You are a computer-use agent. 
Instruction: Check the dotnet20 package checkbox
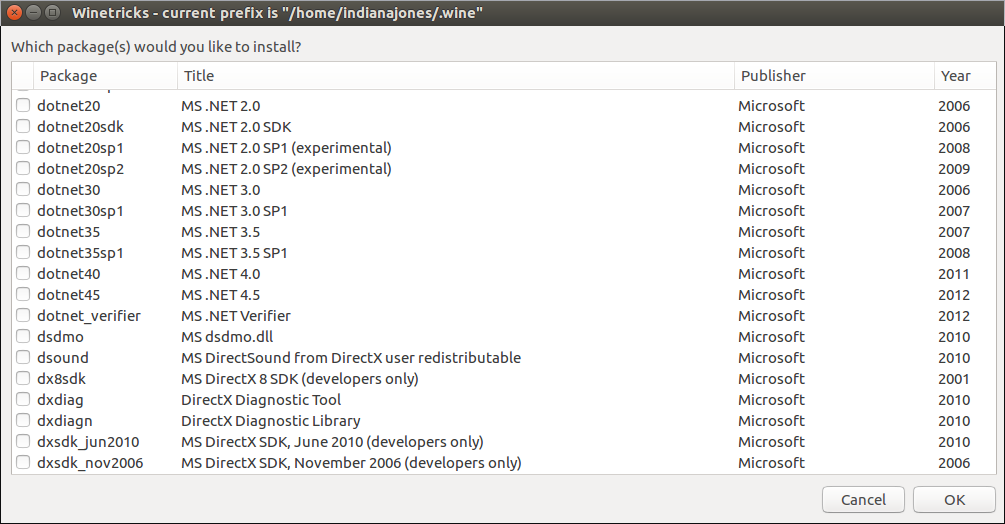point(23,105)
